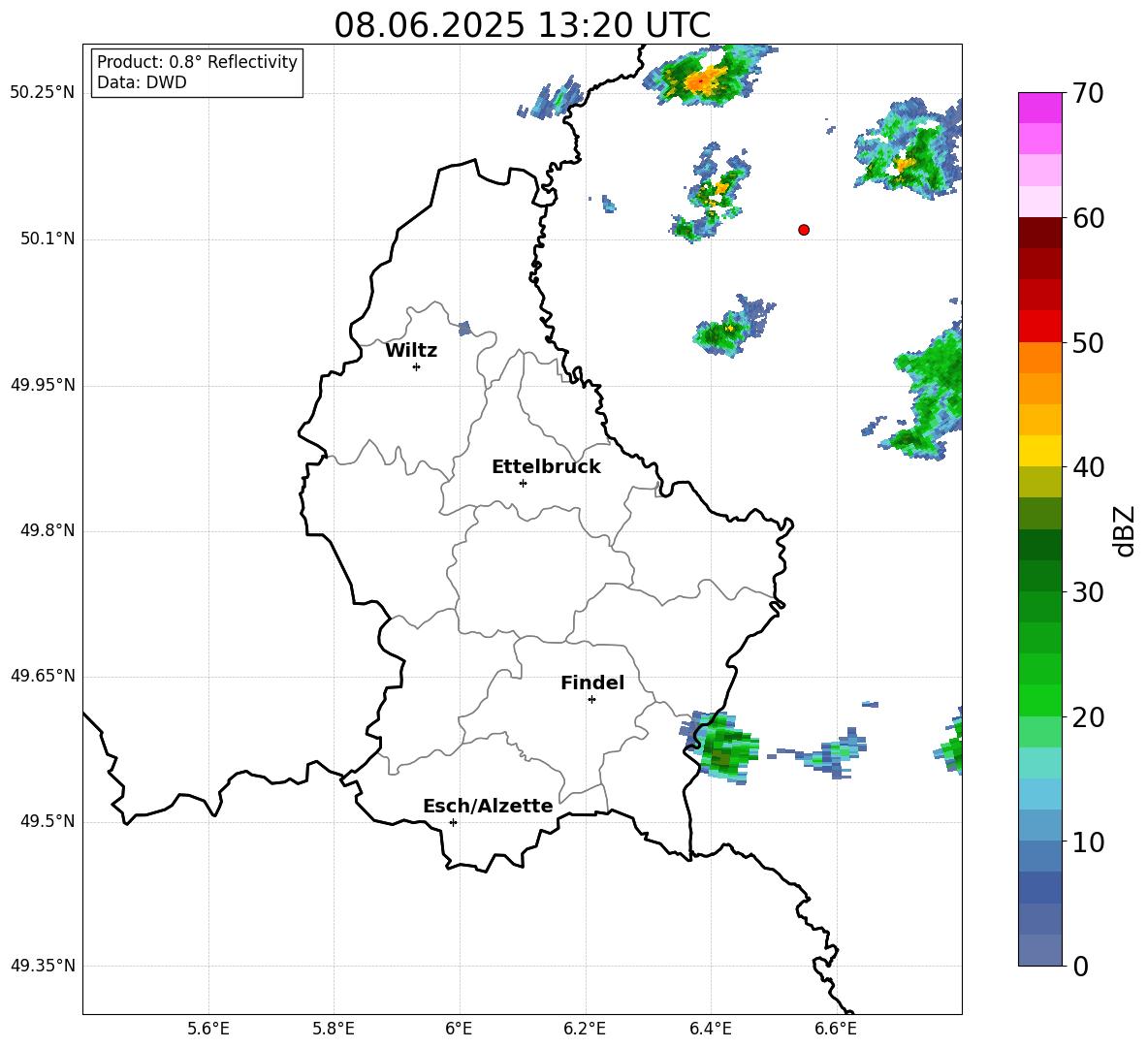1148x1048 pixels.
Task: Click the 30 value on the colorbar
Action: [1087, 592]
